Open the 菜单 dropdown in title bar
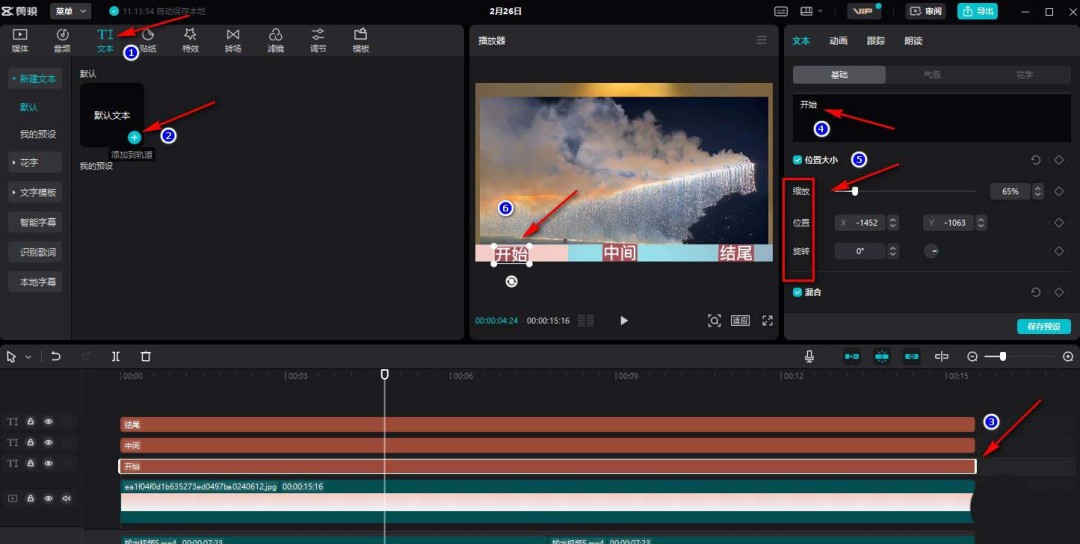The width and height of the screenshot is (1080, 544). click(68, 11)
